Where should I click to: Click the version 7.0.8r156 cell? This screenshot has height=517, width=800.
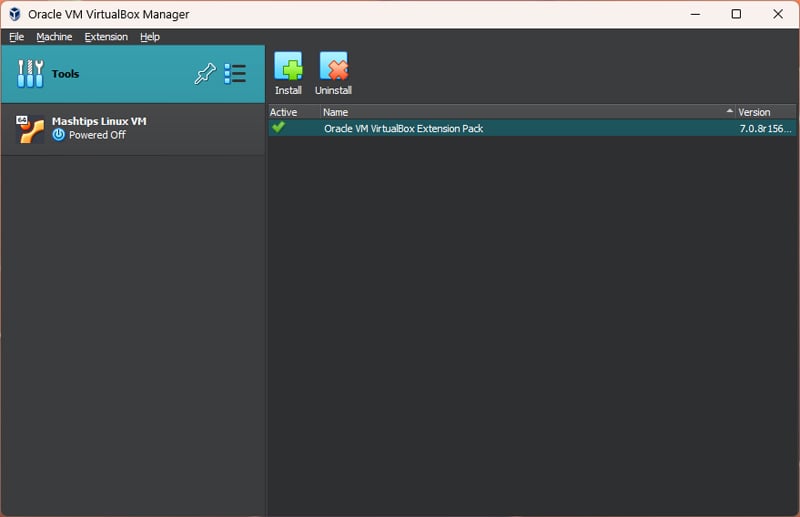click(x=765, y=129)
